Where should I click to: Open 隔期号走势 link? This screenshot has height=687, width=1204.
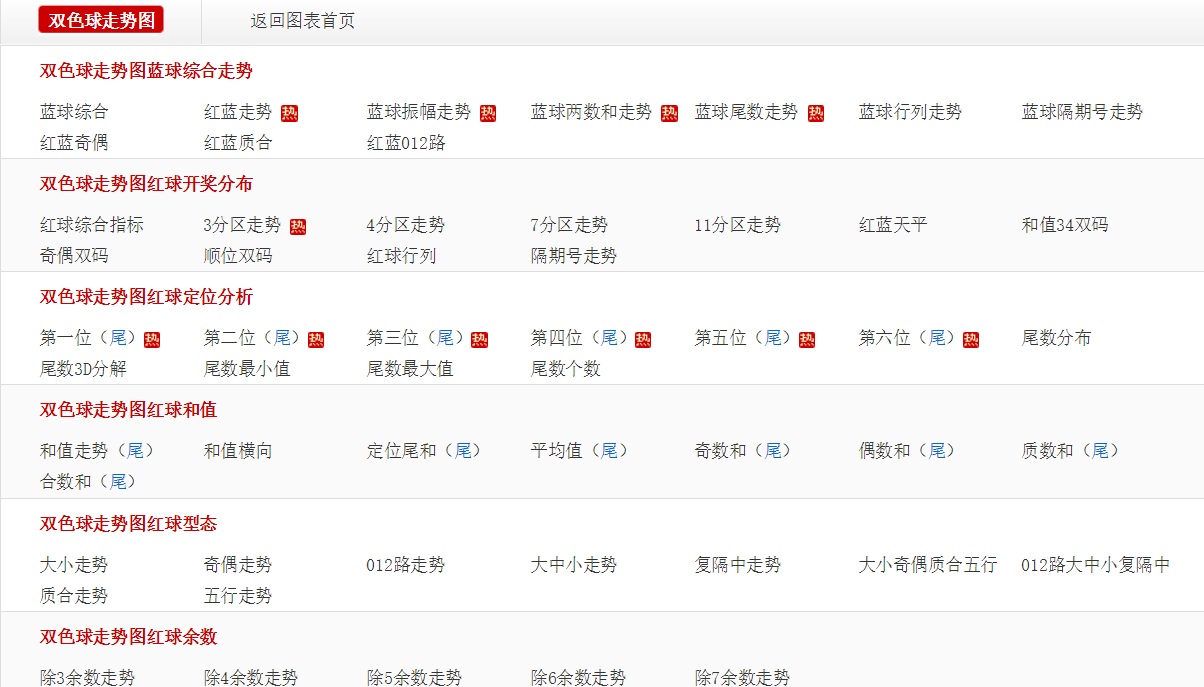574,256
